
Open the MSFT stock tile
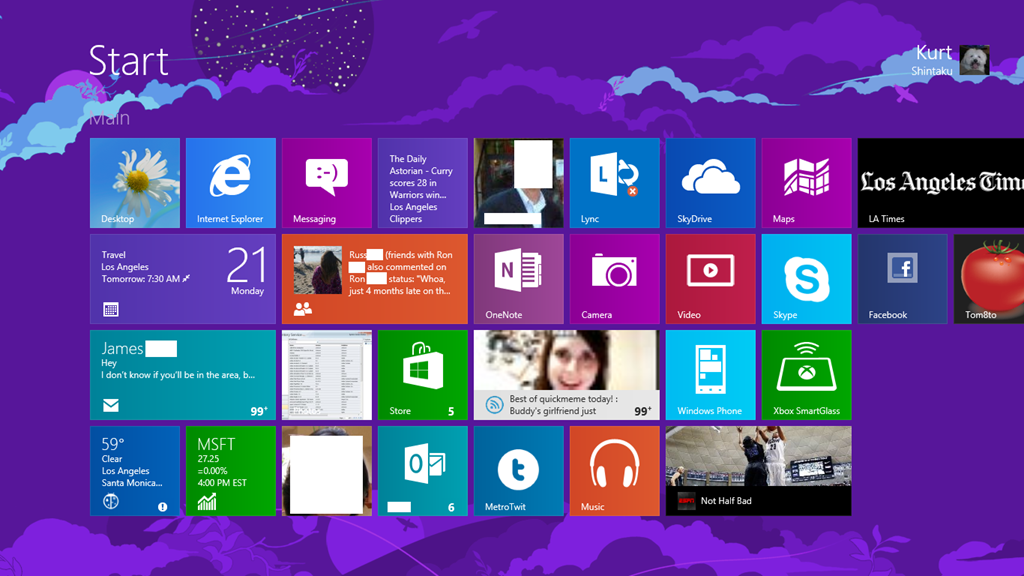pyautogui.click(x=230, y=471)
